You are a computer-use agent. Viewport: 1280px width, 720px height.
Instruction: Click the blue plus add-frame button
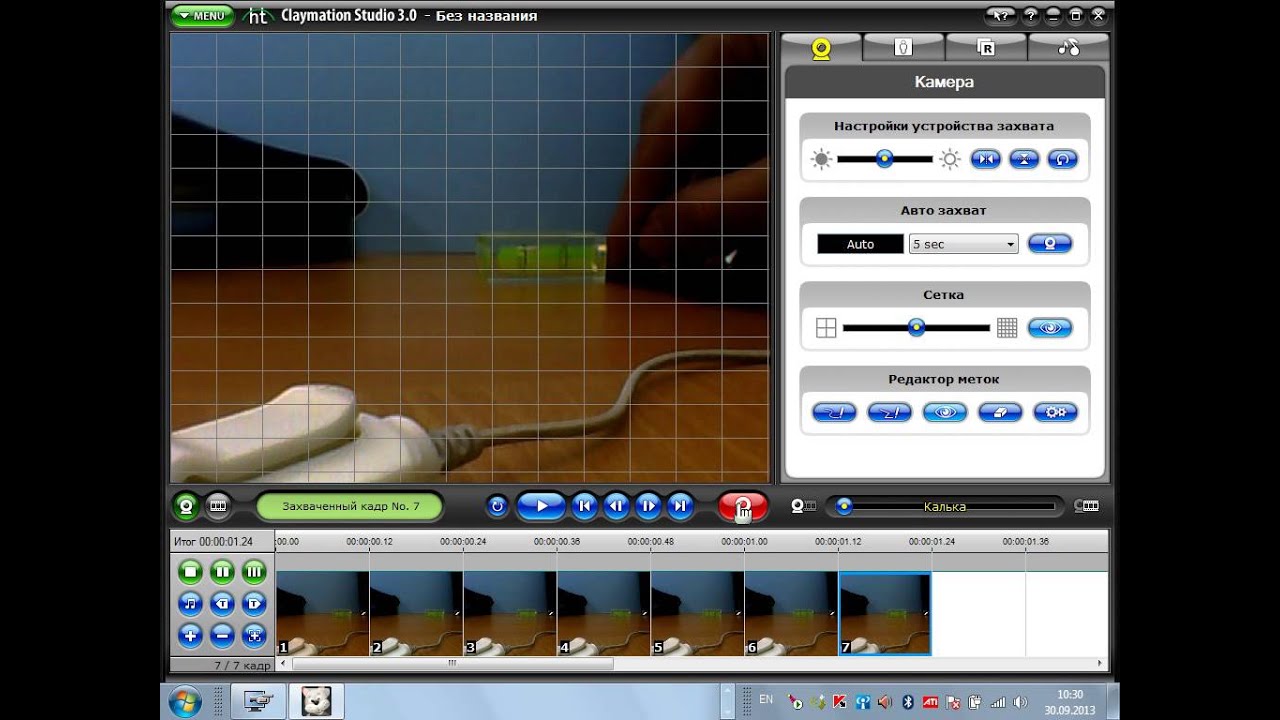[191, 634]
